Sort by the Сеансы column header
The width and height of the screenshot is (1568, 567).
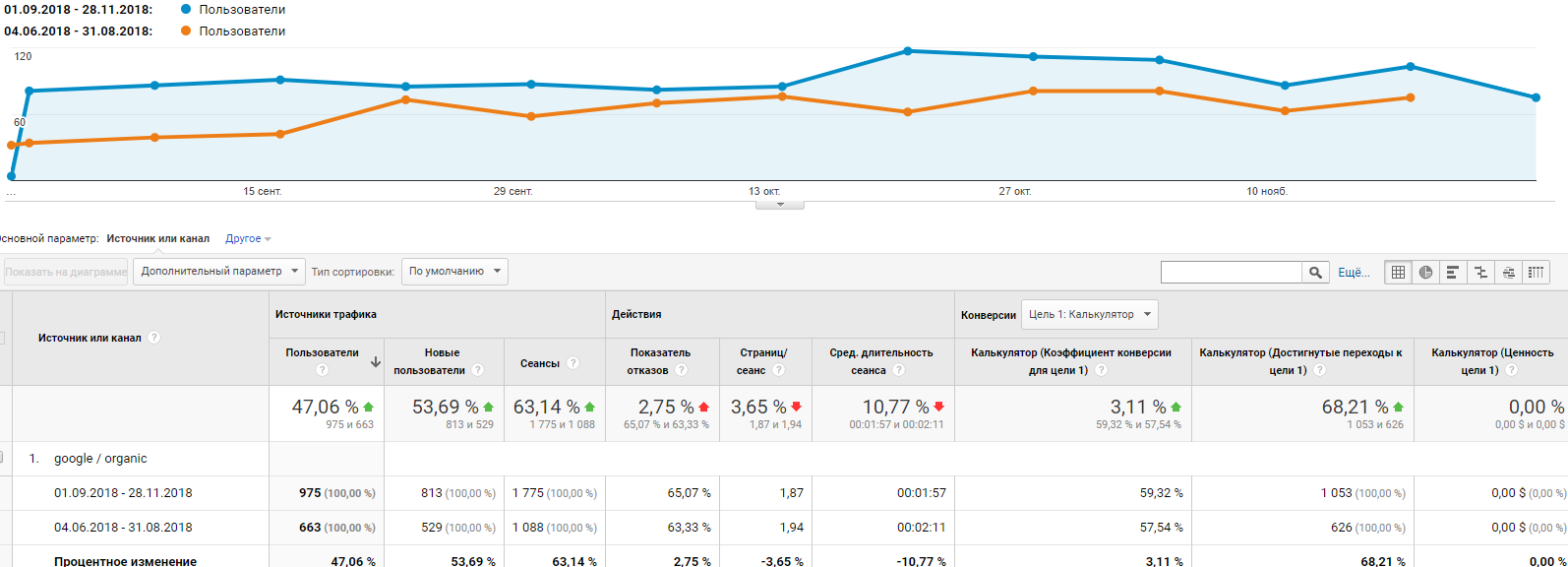coord(540,363)
